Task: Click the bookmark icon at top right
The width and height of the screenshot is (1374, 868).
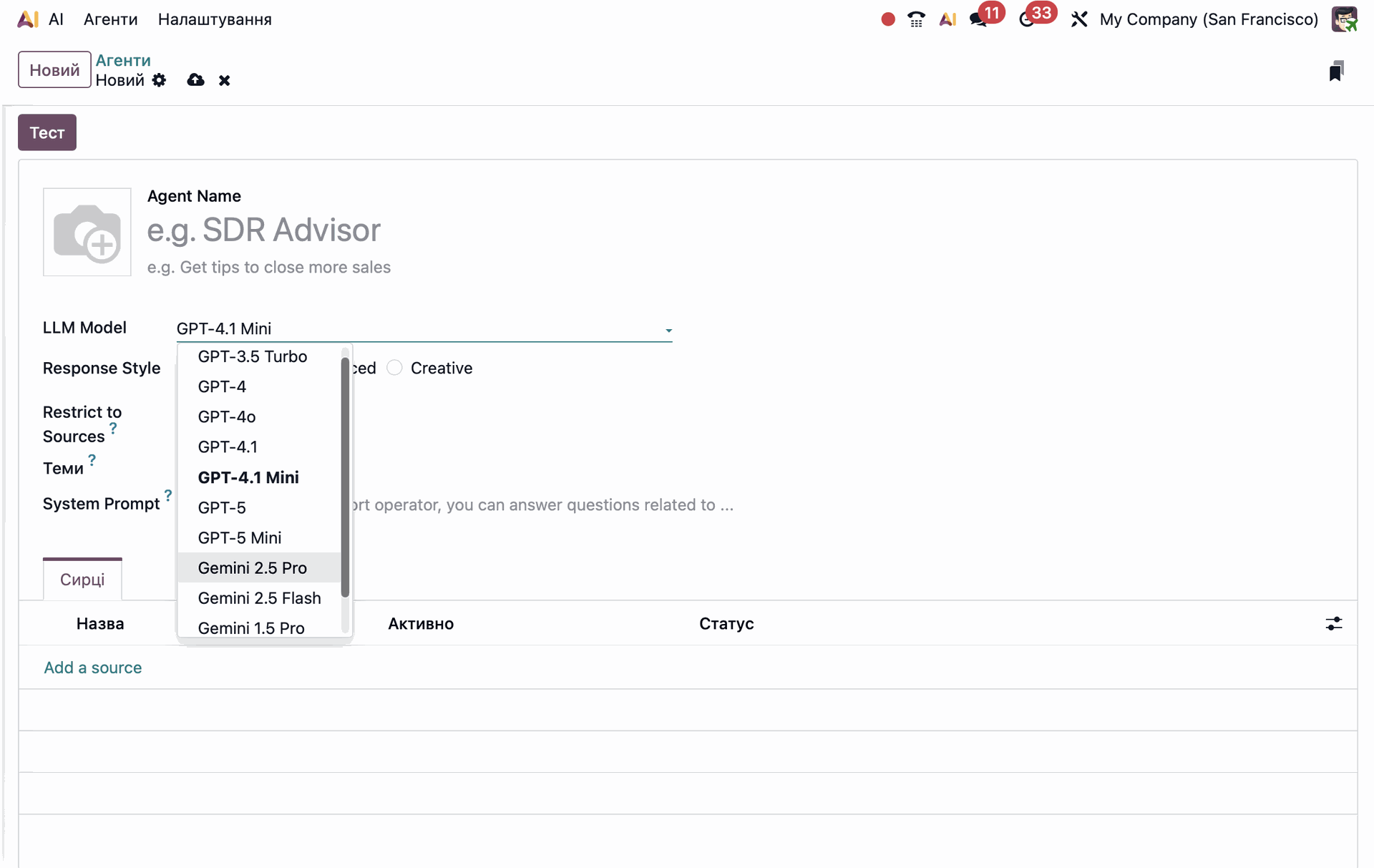Action: tap(1335, 71)
